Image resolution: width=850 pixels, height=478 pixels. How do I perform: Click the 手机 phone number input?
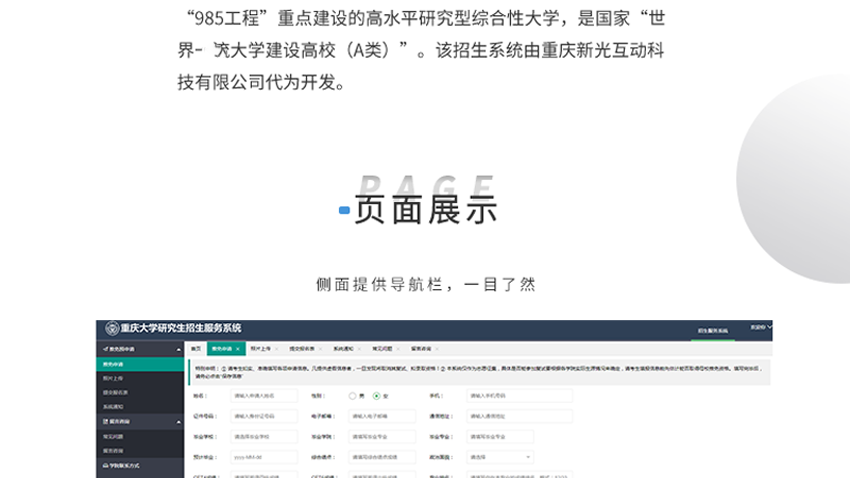pos(519,396)
